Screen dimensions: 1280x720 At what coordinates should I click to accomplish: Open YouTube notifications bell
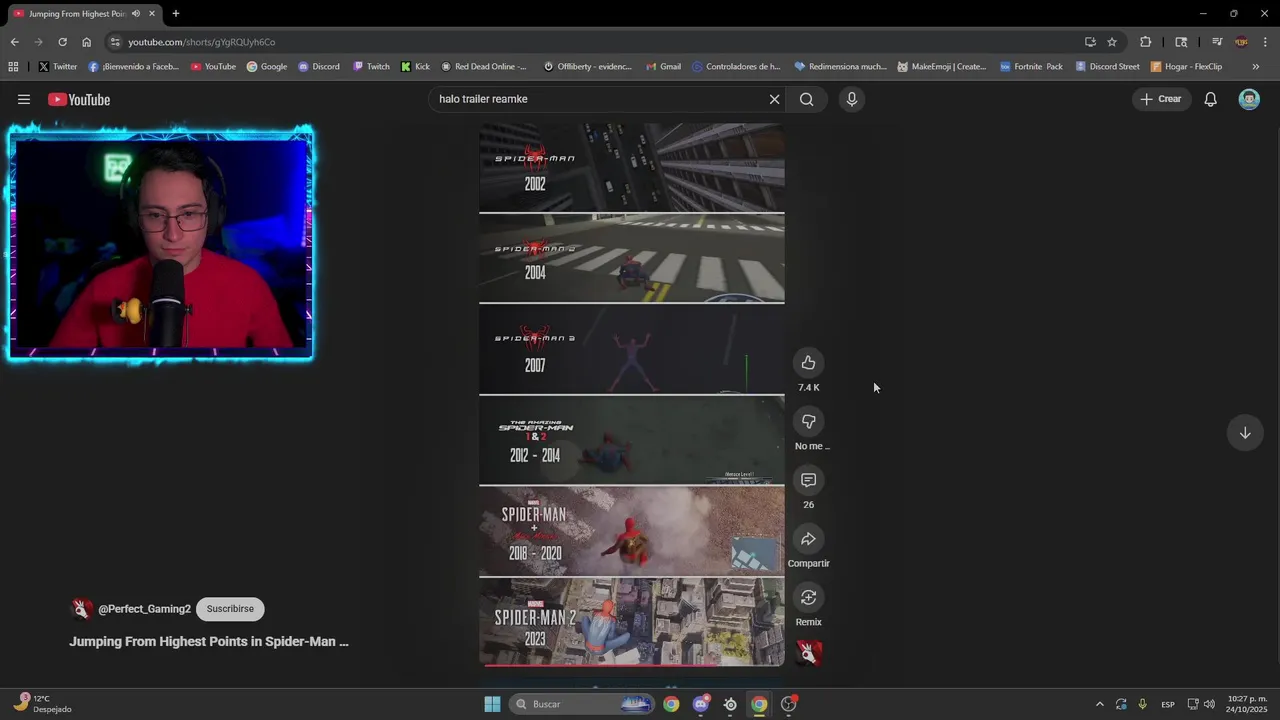click(1210, 99)
